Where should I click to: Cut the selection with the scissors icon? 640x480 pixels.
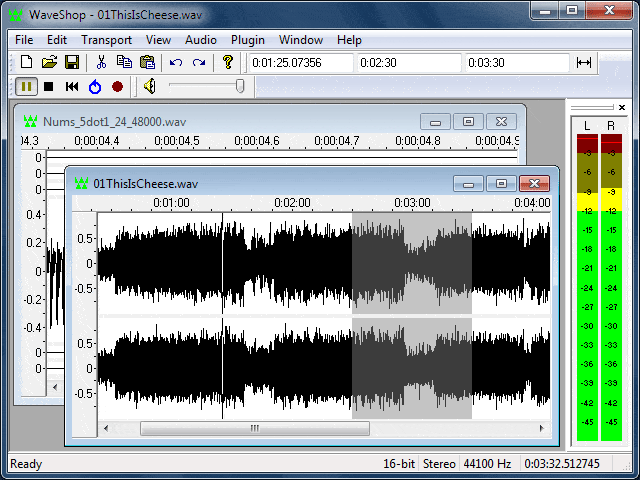click(x=101, y=62)
